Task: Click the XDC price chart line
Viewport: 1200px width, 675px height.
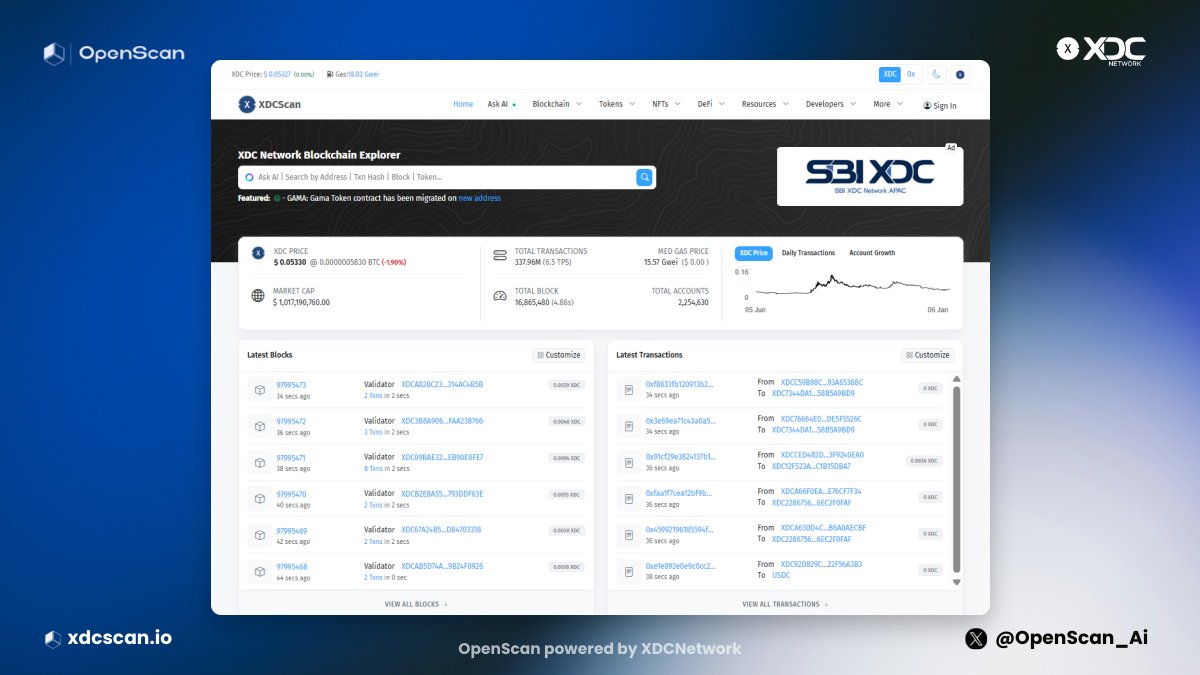Action: pos(853,285)
